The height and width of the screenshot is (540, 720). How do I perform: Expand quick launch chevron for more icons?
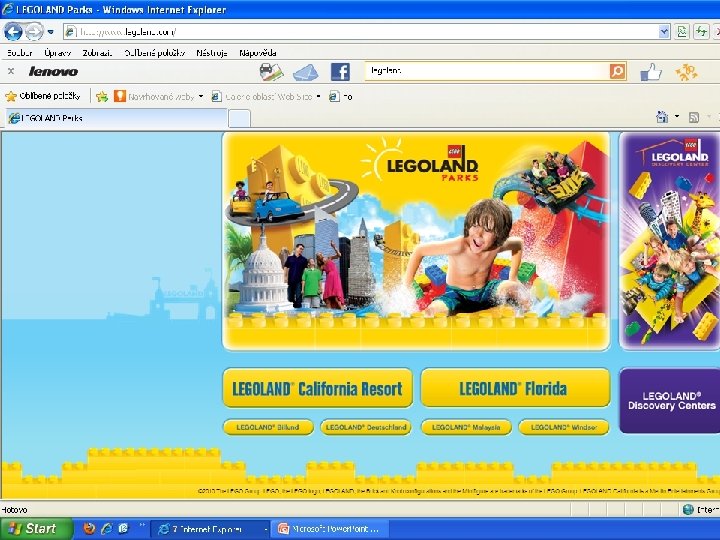tap(141, 525)
